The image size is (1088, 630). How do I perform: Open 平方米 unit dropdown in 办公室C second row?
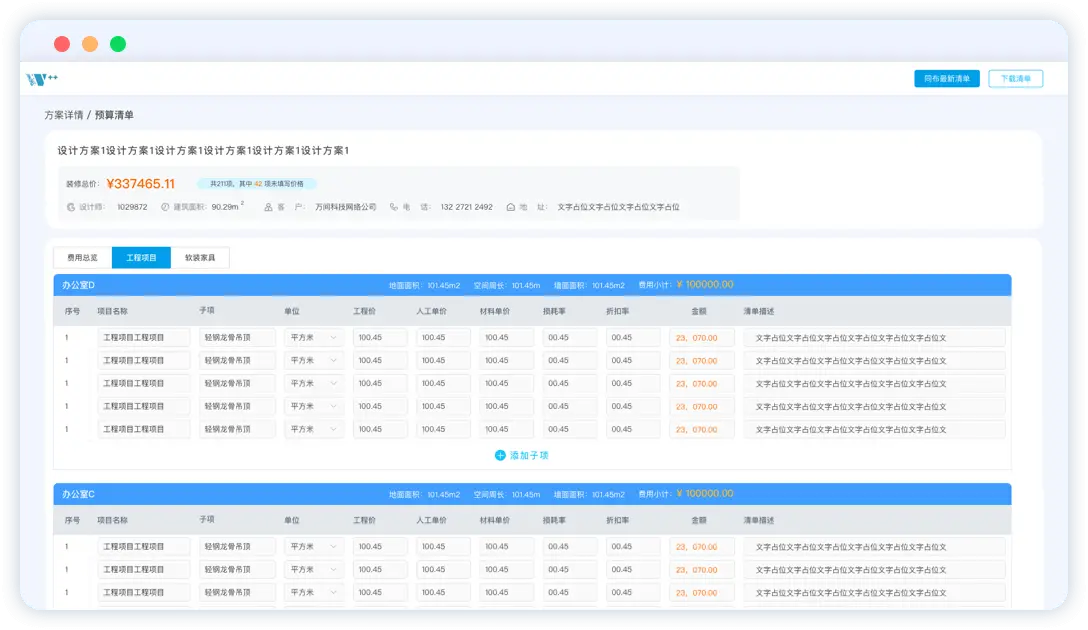pos(314,569)
